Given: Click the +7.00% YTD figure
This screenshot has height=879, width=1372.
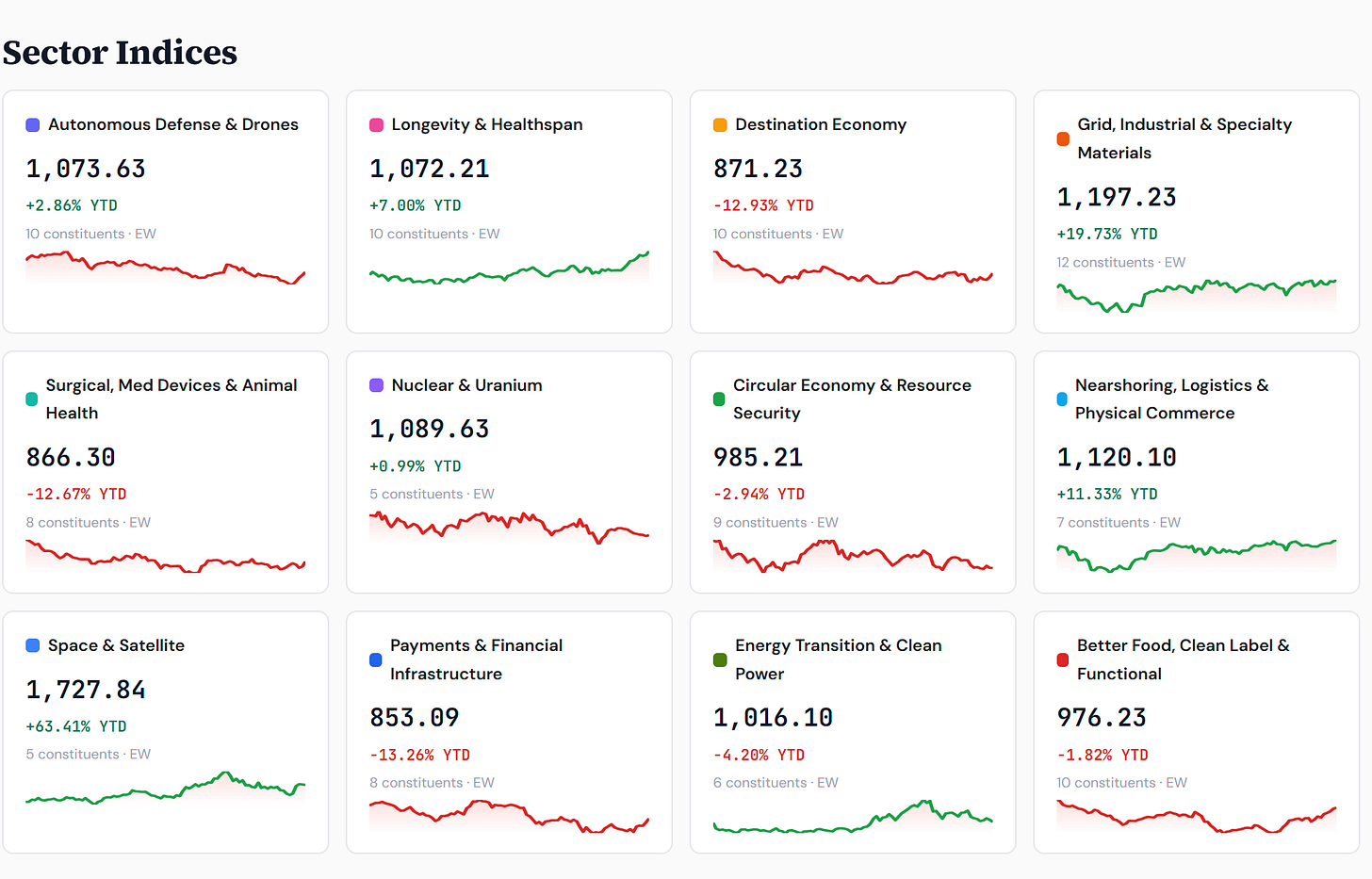Looking at the screenshot, I should [416, 205].
